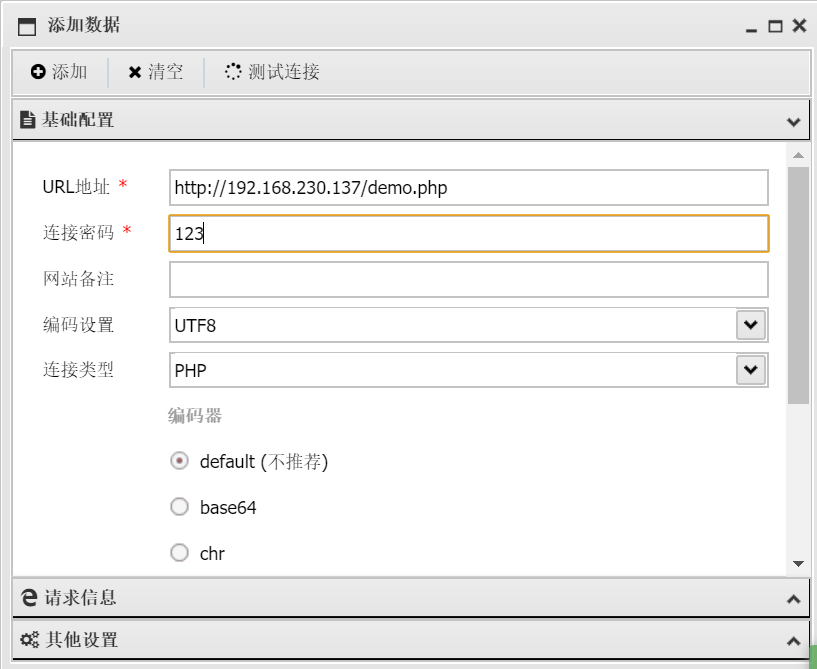Click the gears icon beside 其他设置
The height and width of the screenshot is (669, 817).
(x=29, y=639)
